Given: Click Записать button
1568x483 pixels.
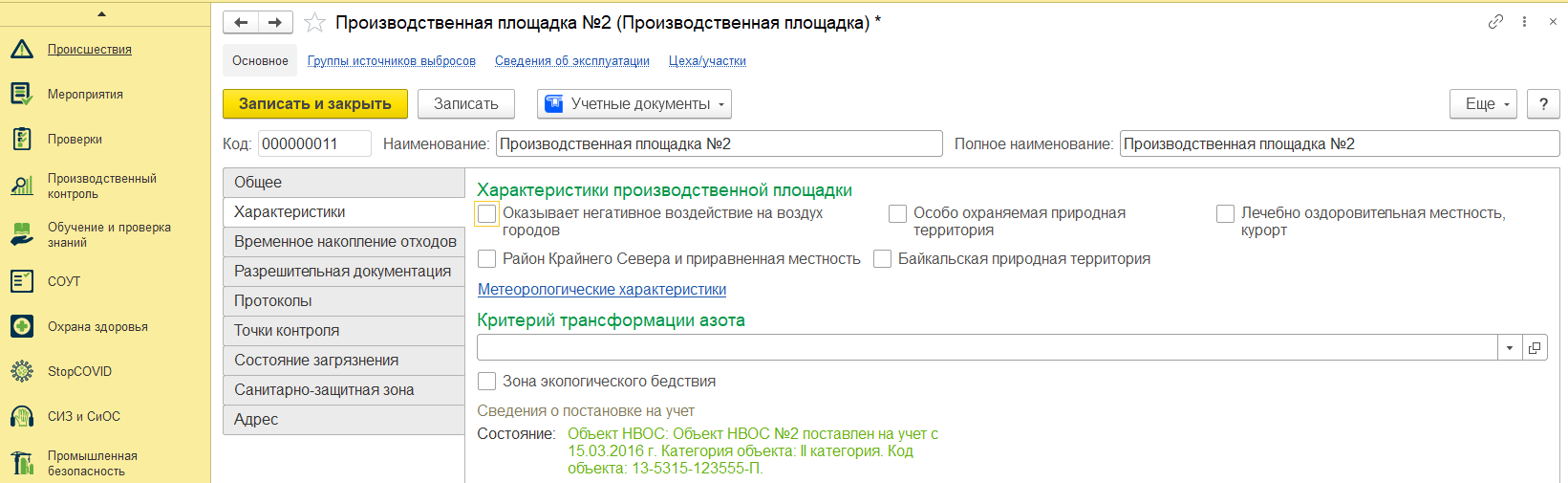Looking at the screenshot, I should pyautogui.click(x=466, y=103).
